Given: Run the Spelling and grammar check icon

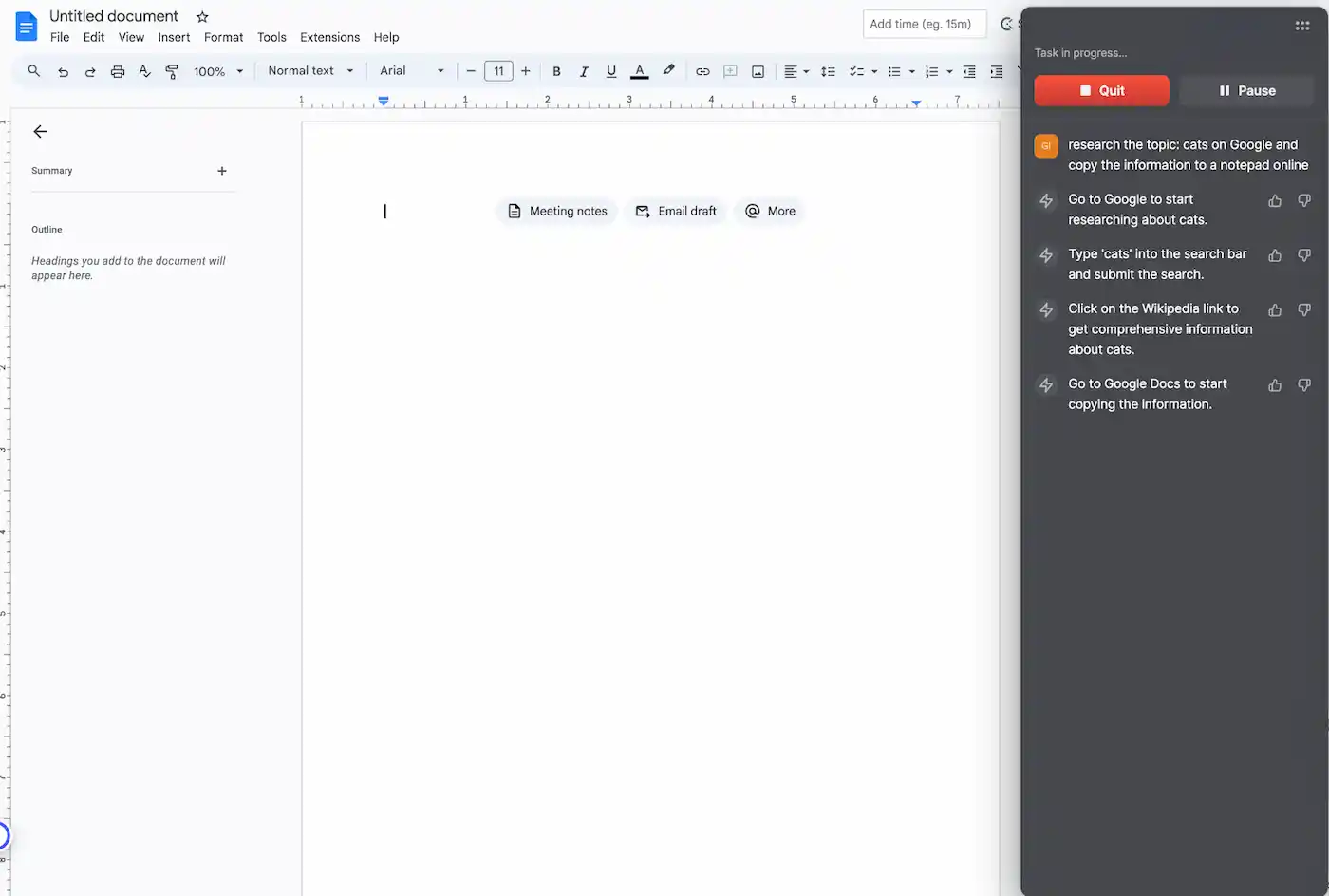Looking at the screenshot, I should [x=144, y=71].
